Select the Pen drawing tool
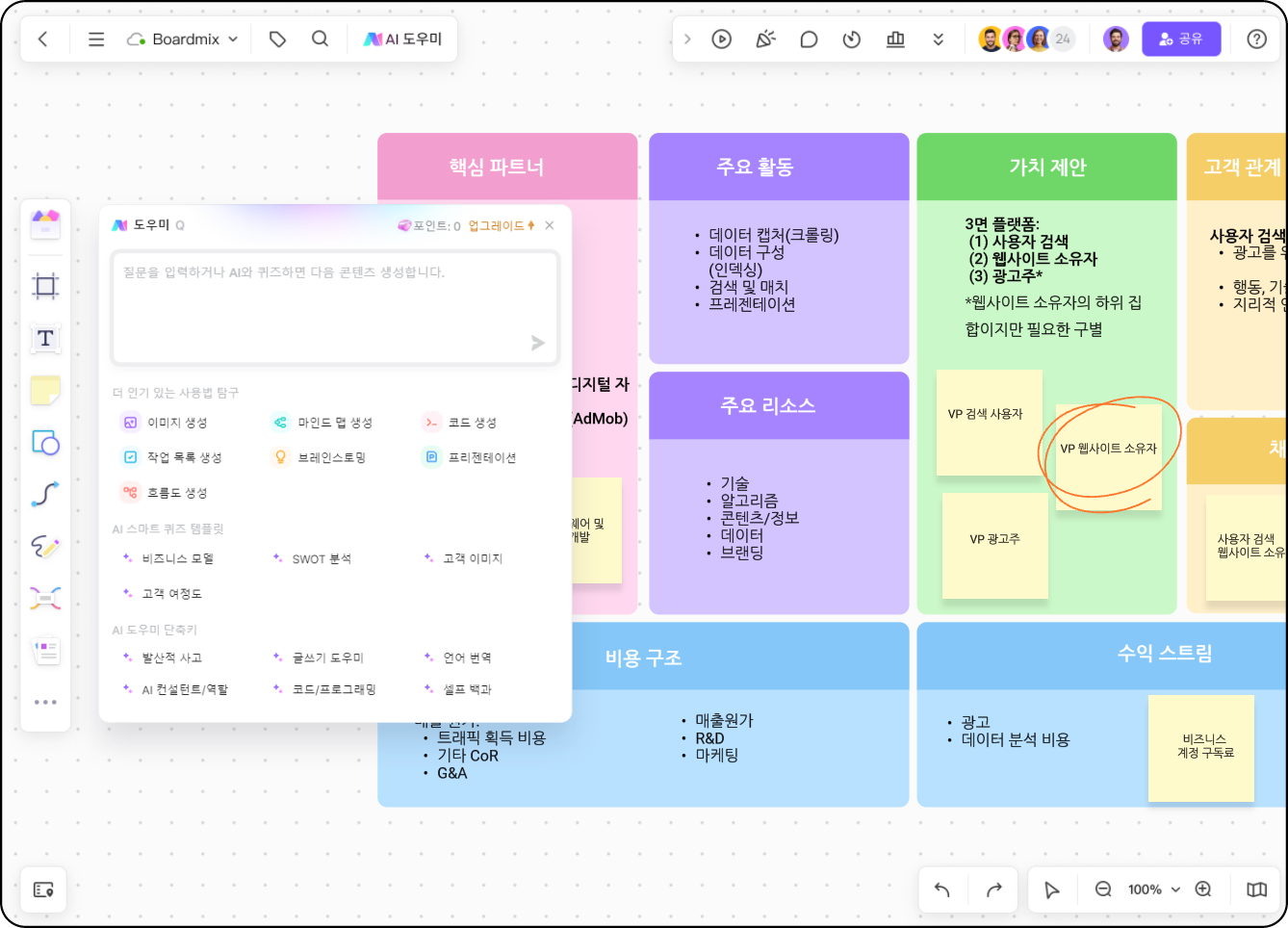Image resolution: width=1288 pixels, height=928 pixels. (x=45, y=546)
